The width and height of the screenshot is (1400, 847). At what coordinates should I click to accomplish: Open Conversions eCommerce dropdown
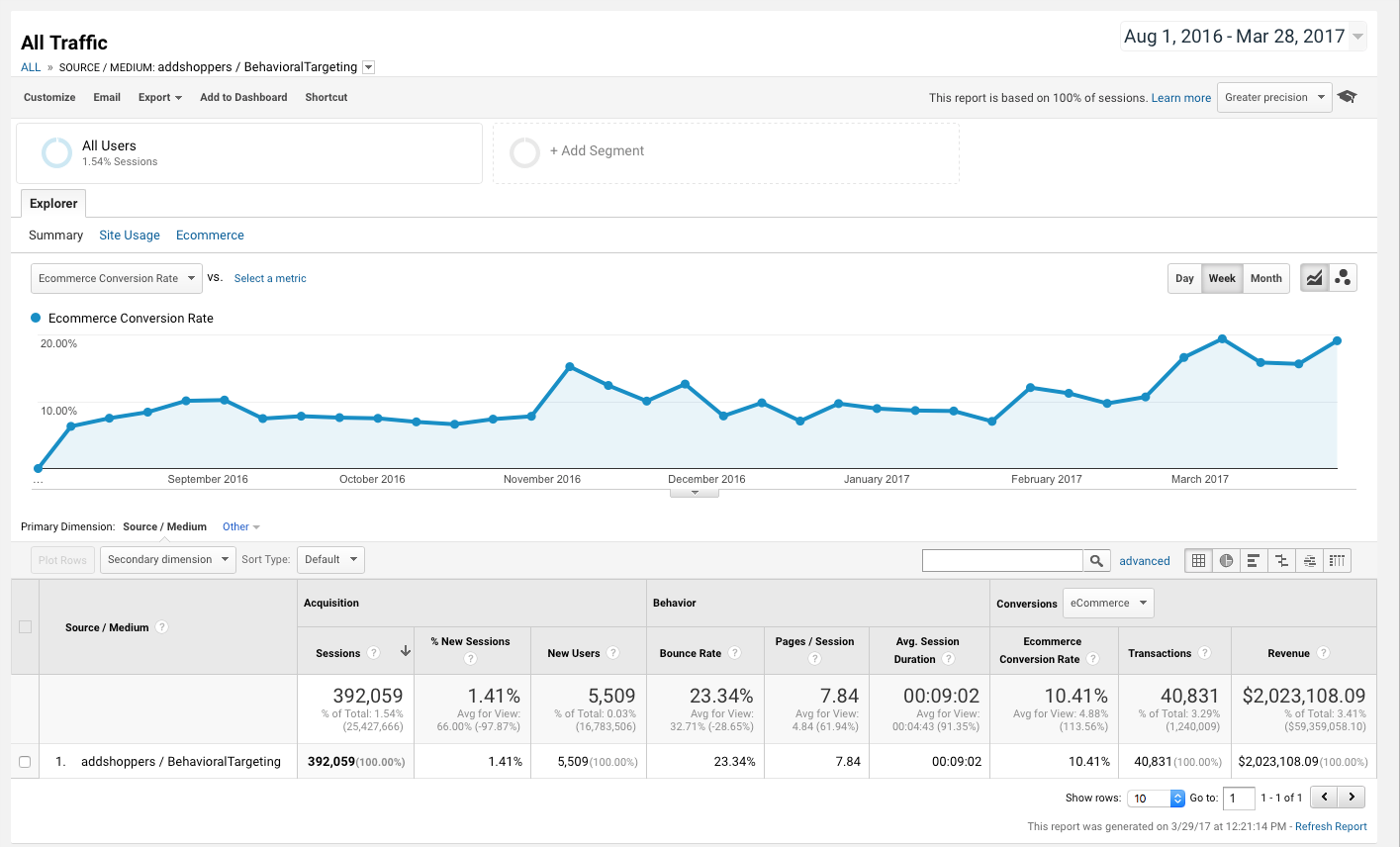(x=1108, y=603)
